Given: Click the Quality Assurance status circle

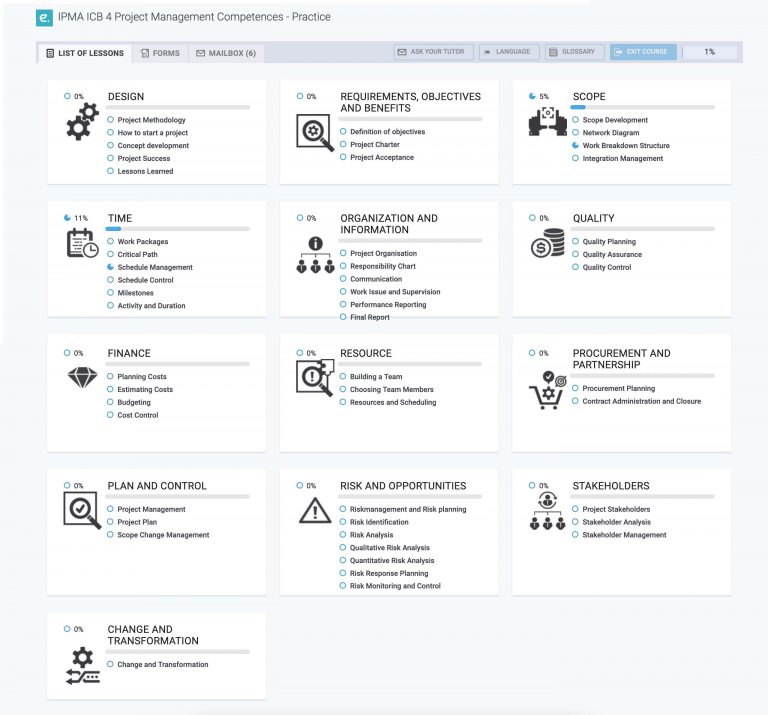Looking at the screenshot, I should 576,254.
